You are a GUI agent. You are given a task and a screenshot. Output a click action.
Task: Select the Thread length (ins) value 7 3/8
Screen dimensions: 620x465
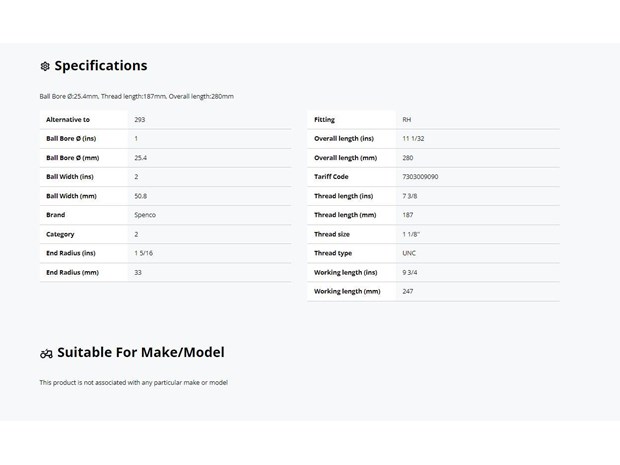pos(410,196)
